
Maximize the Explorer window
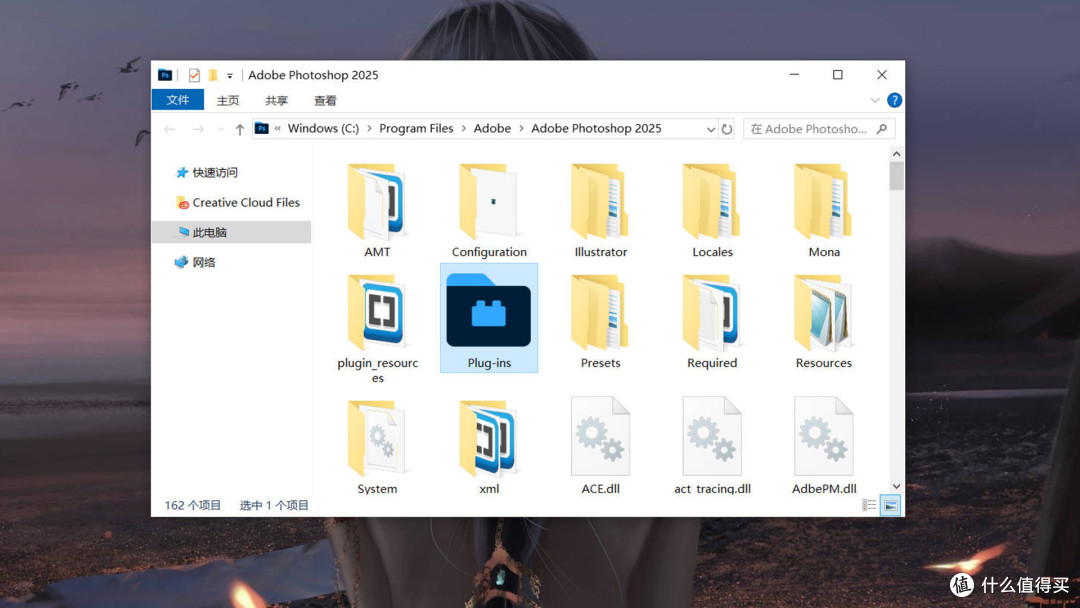click(x=838, y=74)
